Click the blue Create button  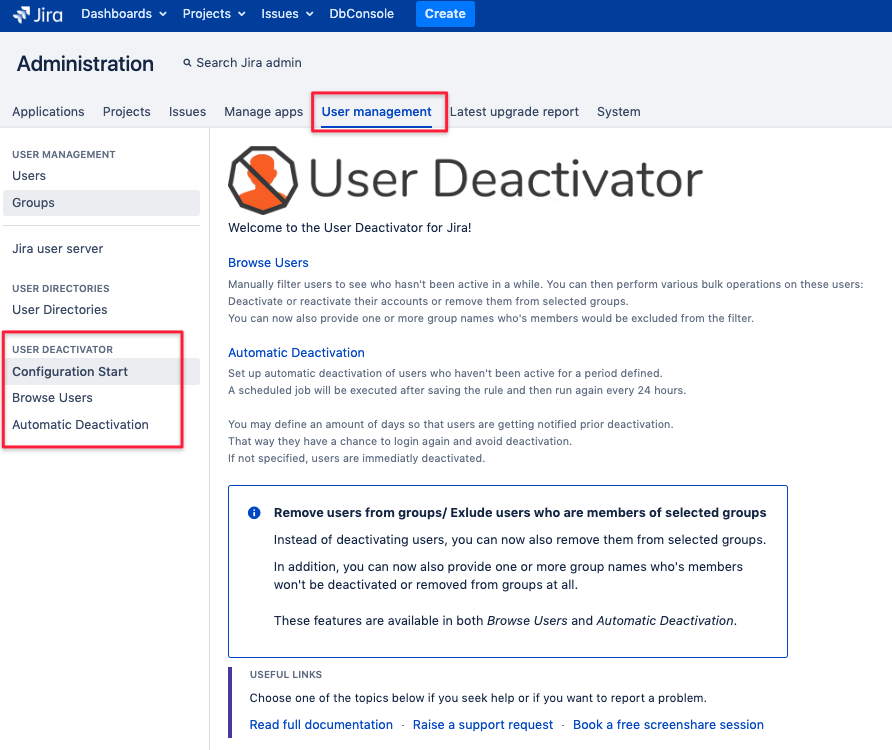click(445, 14)
